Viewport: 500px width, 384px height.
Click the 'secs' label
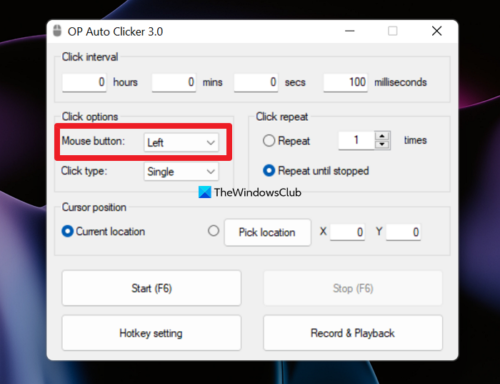(x=295, y=82)
